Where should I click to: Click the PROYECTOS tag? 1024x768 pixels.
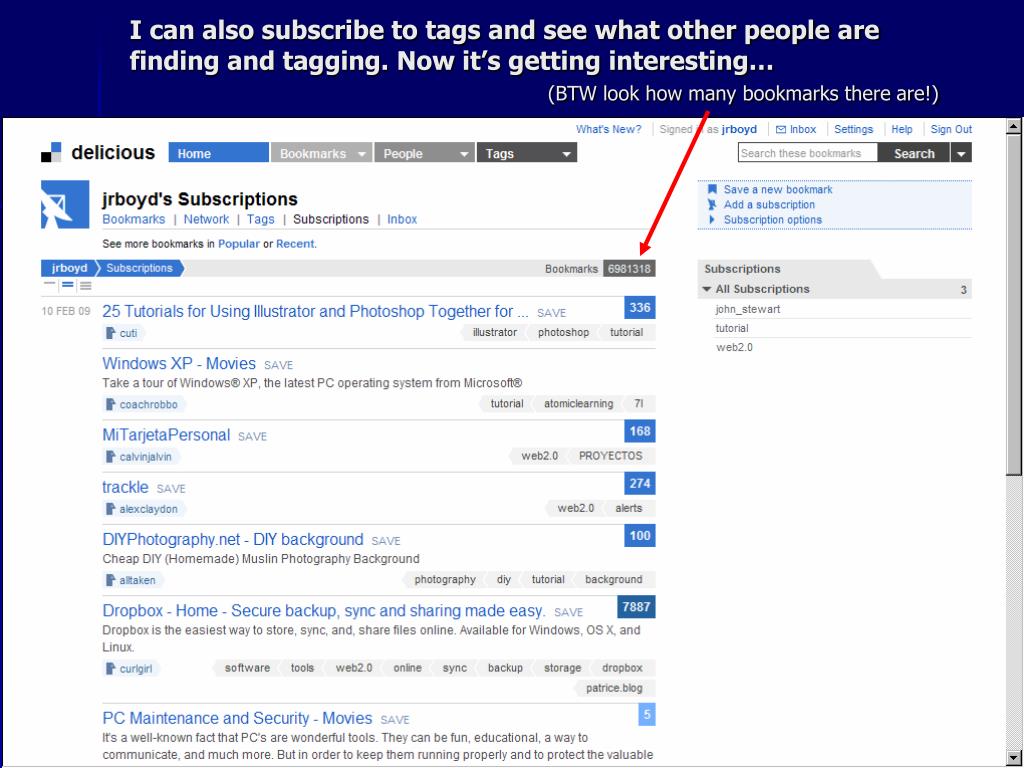pos(611,456)
